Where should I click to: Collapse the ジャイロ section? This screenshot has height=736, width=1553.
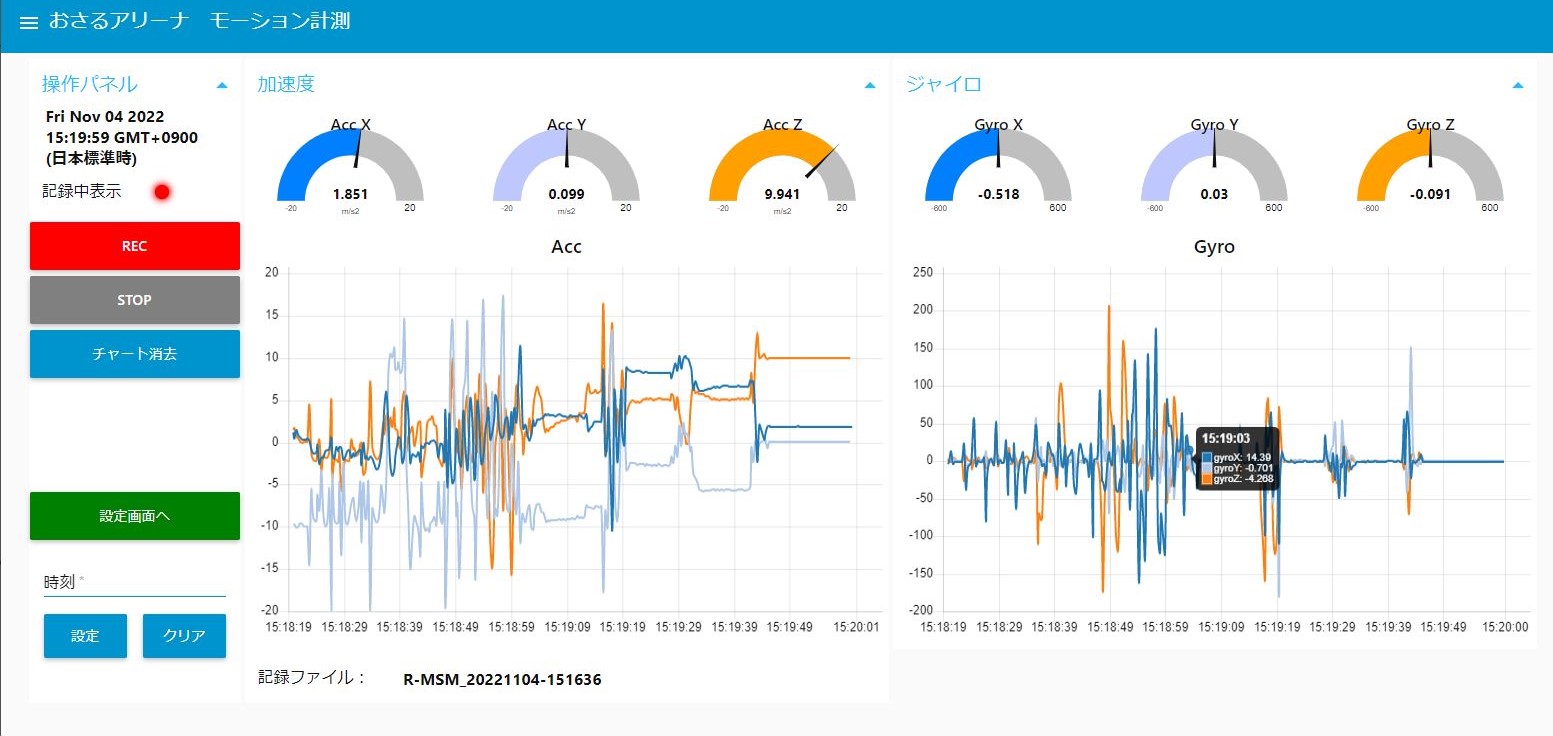click(x=1518, y=86)
